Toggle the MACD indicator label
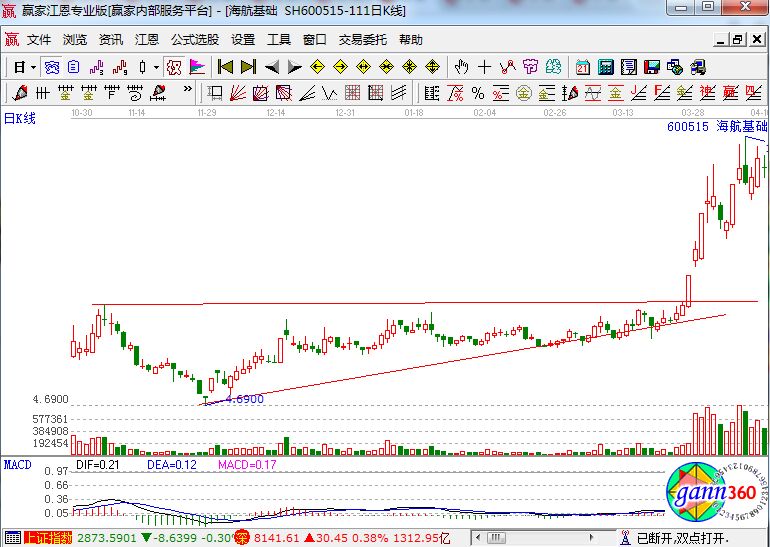 [17, 465]
